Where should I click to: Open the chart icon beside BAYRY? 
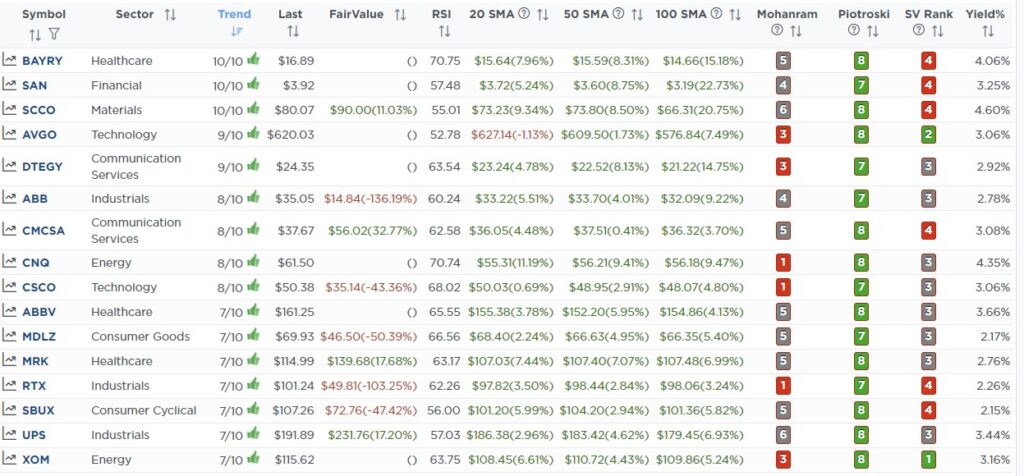pos(9,60)
